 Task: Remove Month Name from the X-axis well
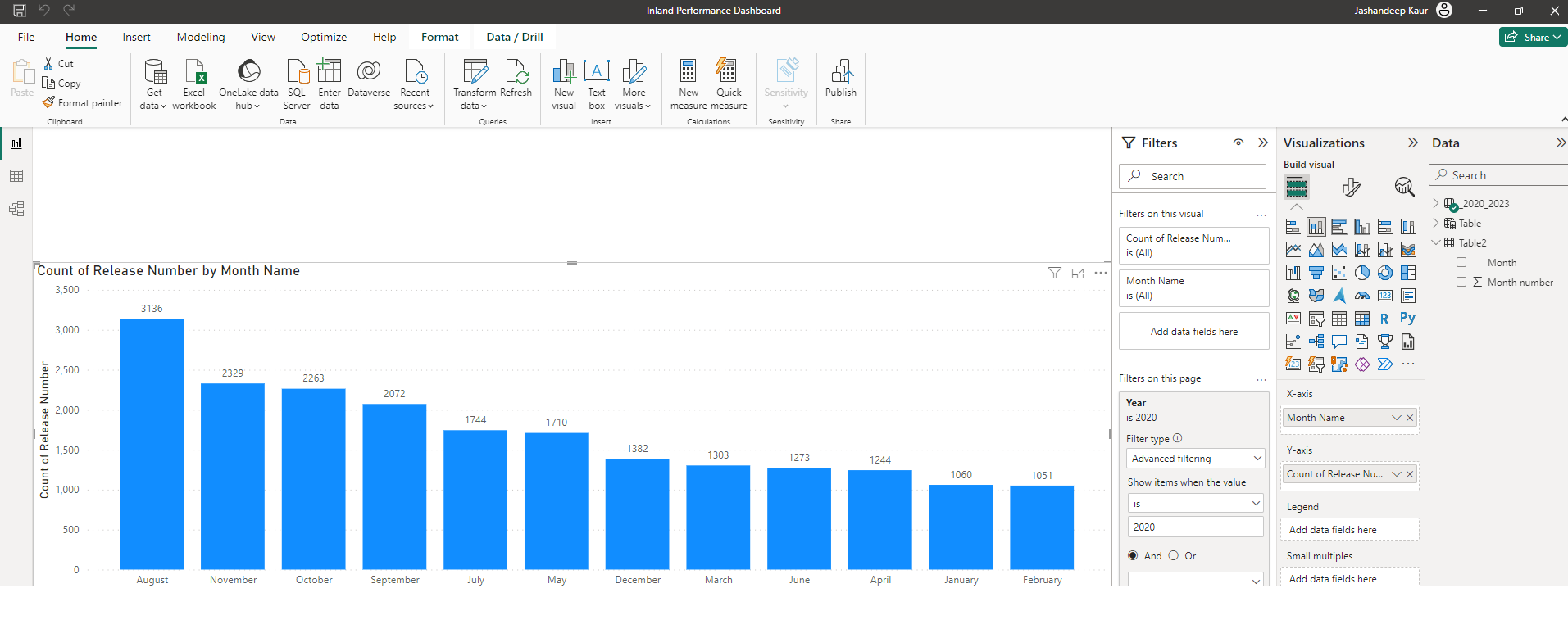(1410, 418)
